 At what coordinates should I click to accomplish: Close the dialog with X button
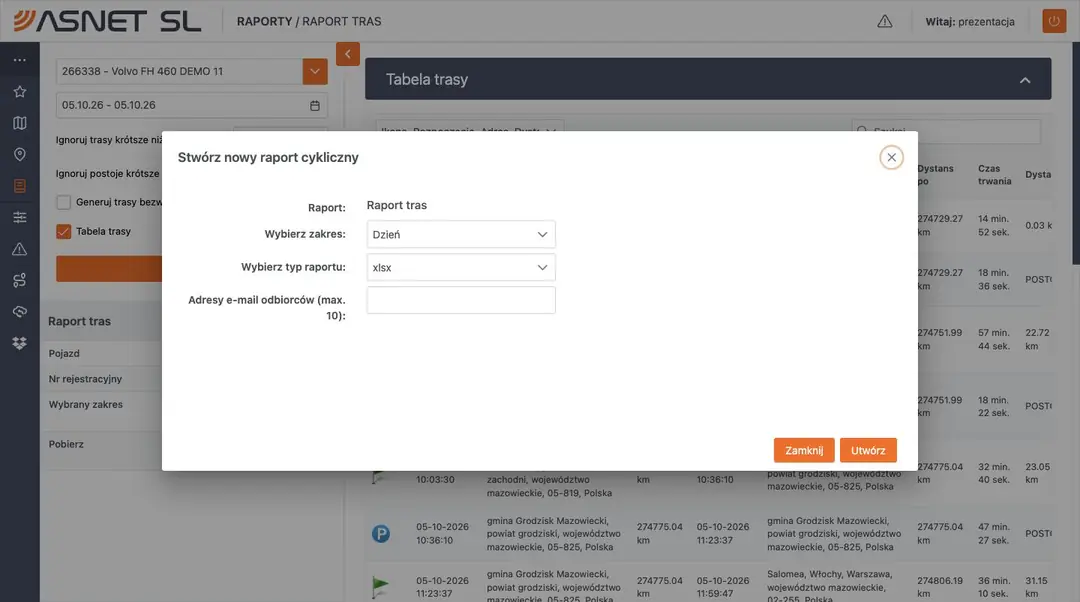click(891, 157)
